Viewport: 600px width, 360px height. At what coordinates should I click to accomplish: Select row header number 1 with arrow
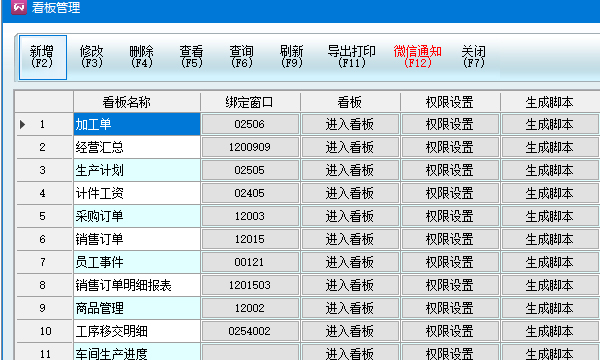click(44, 124)
